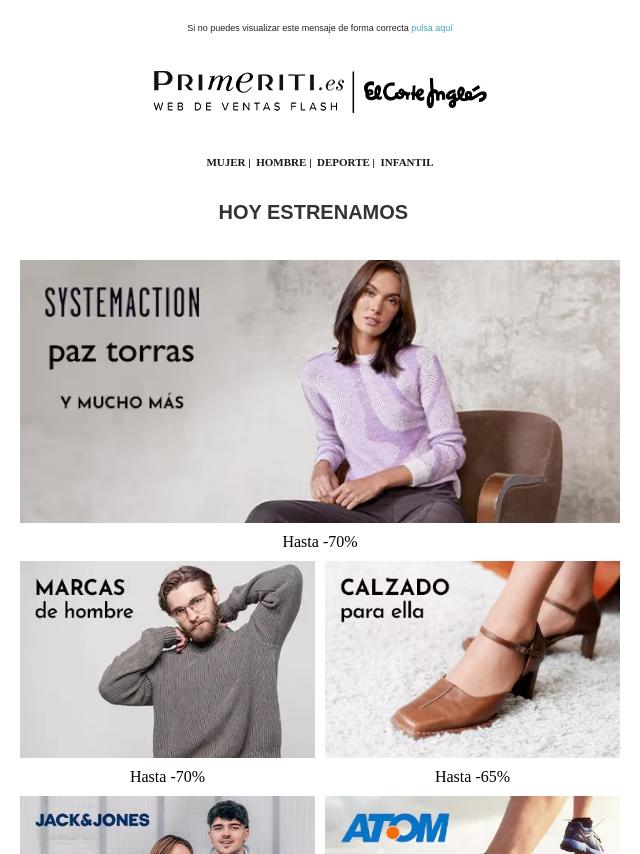640x854 pixels.
Task: Click 'Hasta -70%' under main banner
Action: pyautogui.click(x=320, y=542)
